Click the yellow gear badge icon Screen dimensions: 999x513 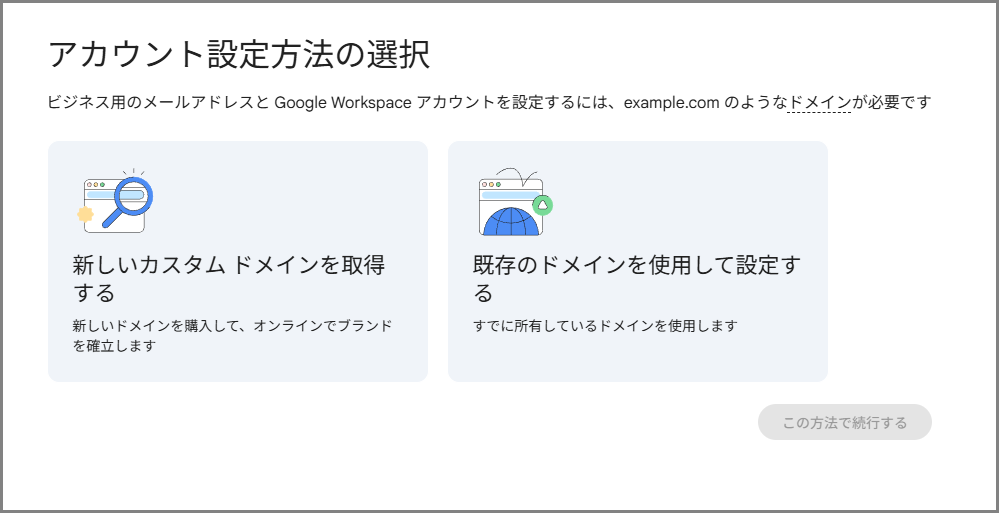(85, 214)
